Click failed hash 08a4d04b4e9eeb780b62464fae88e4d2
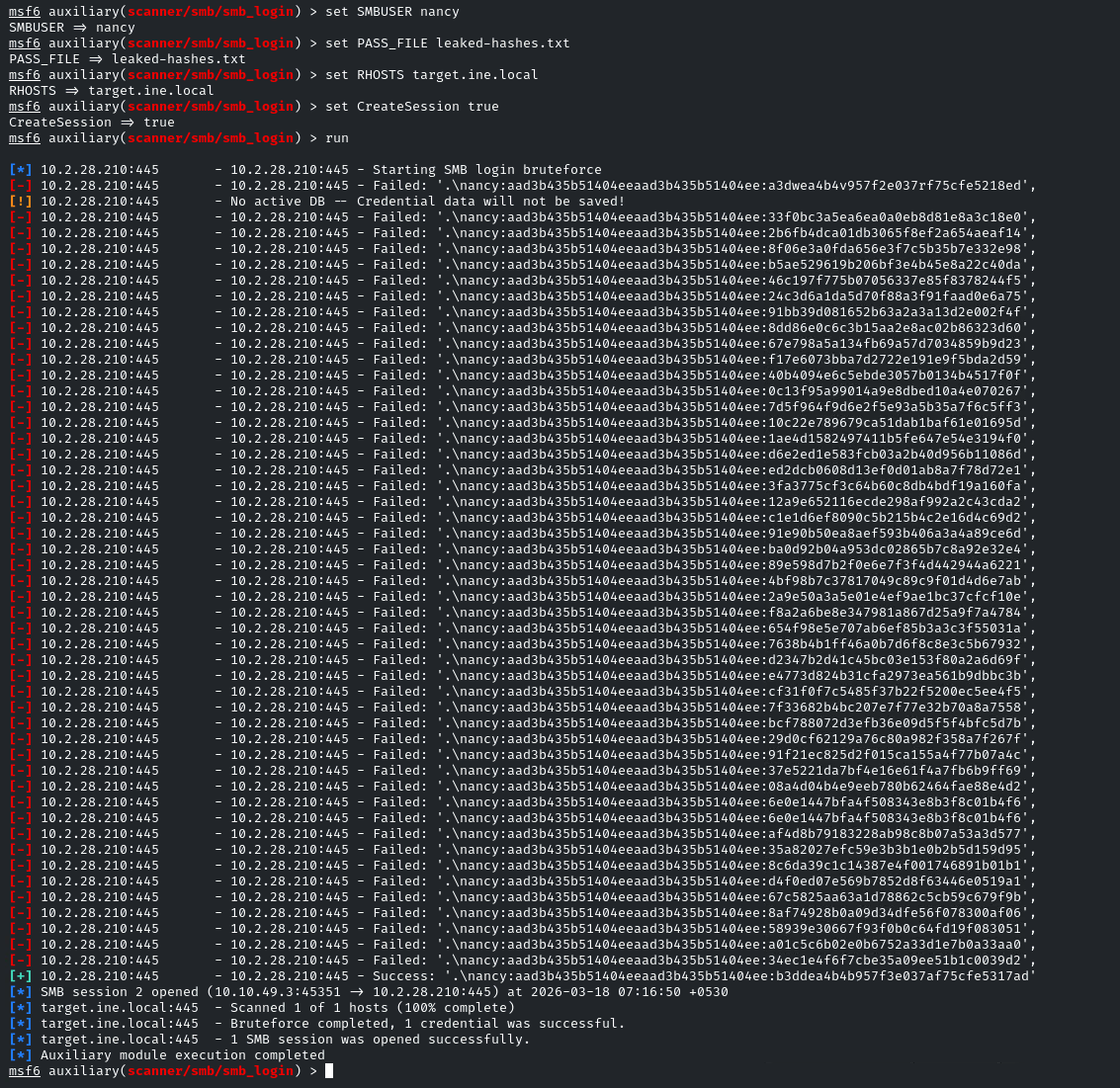Screen dimensions: 1120x1088 (x=895, y=786)
